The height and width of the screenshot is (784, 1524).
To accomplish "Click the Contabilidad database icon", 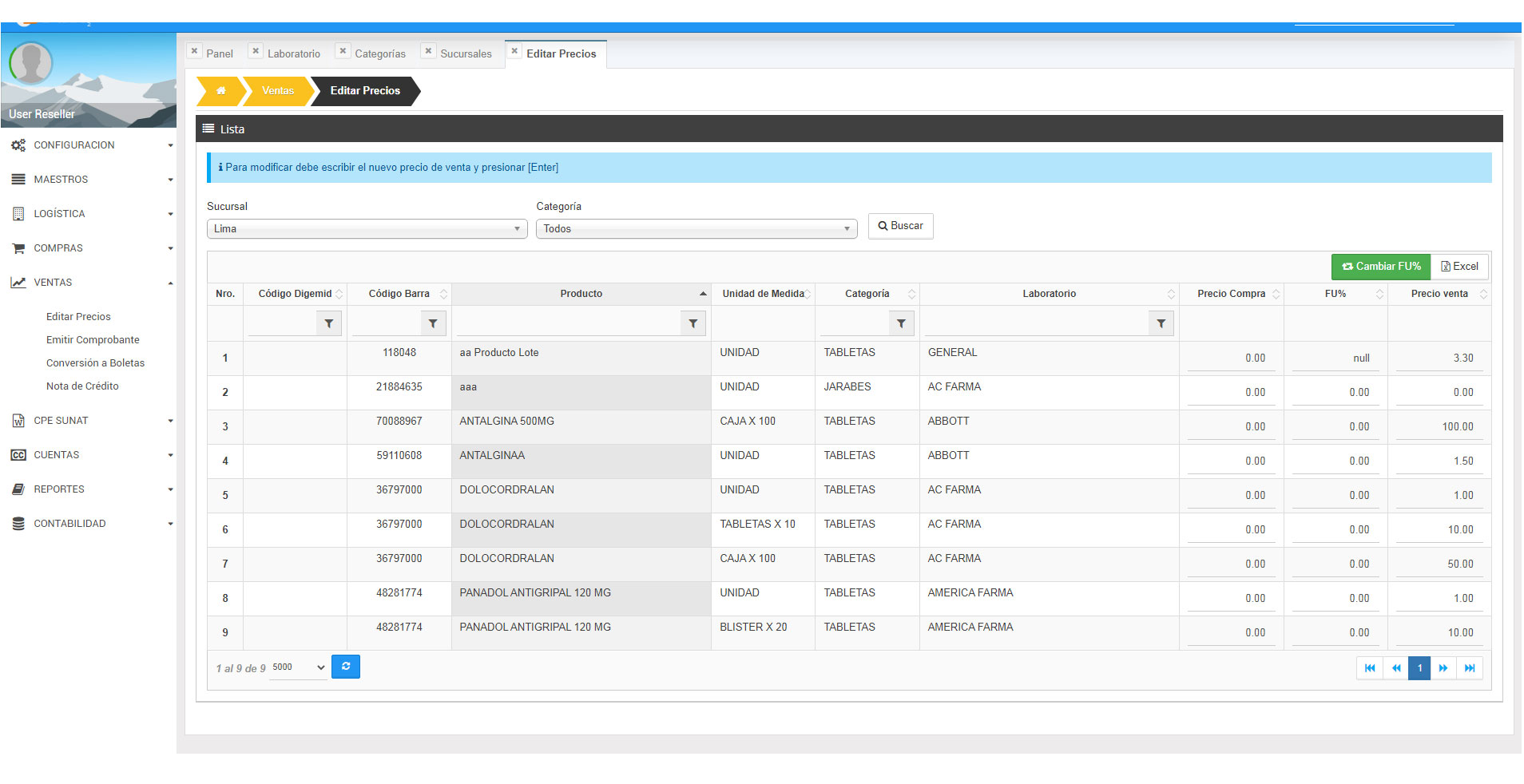I will pos(18,524).
